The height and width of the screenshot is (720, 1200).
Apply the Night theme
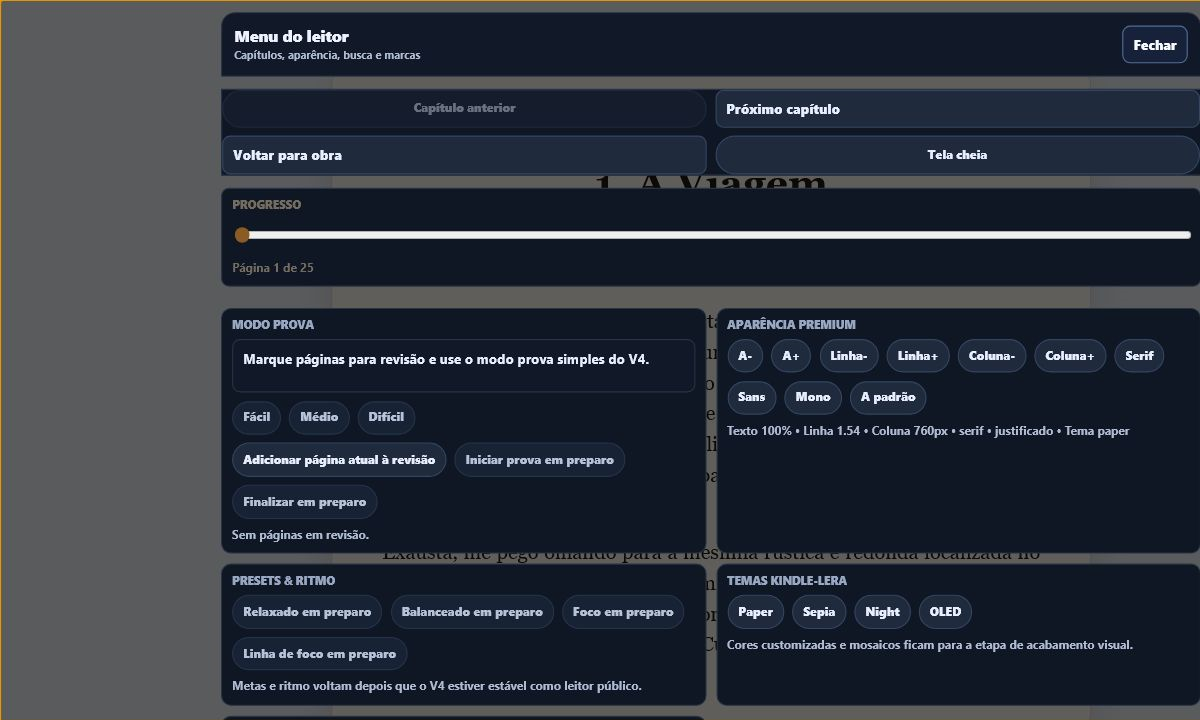click(883, 612)
